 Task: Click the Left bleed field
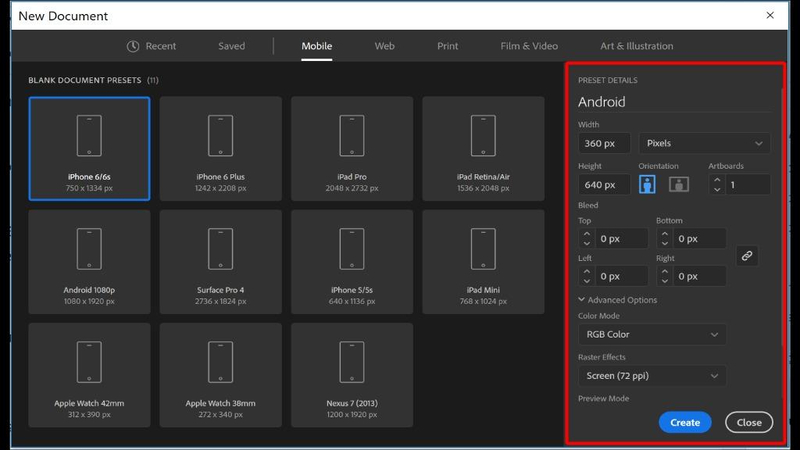(x=621, y=277)
